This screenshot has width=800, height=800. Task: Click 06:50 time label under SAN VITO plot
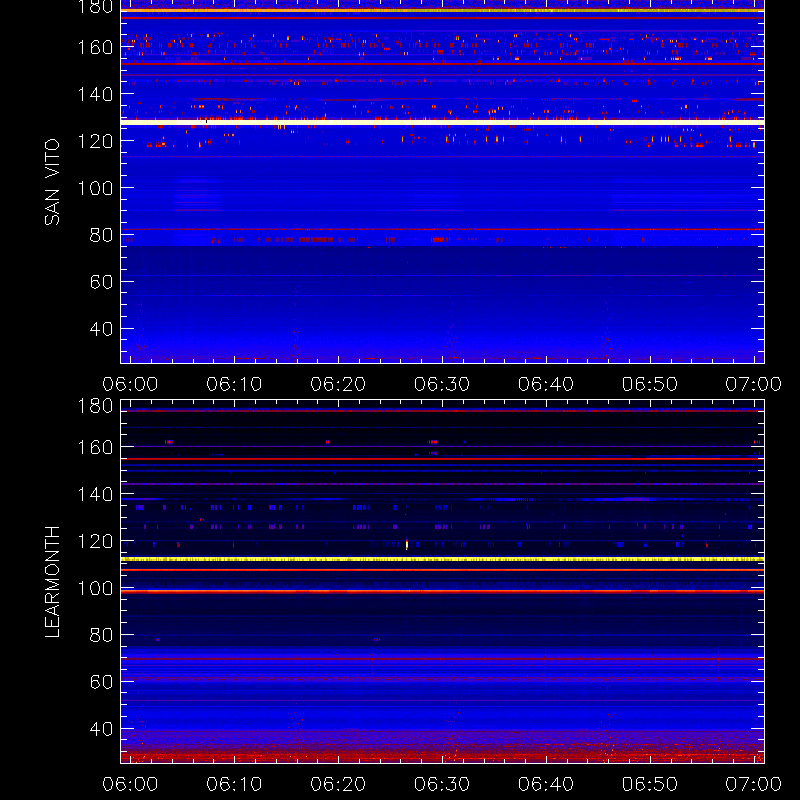pos(650,384)
